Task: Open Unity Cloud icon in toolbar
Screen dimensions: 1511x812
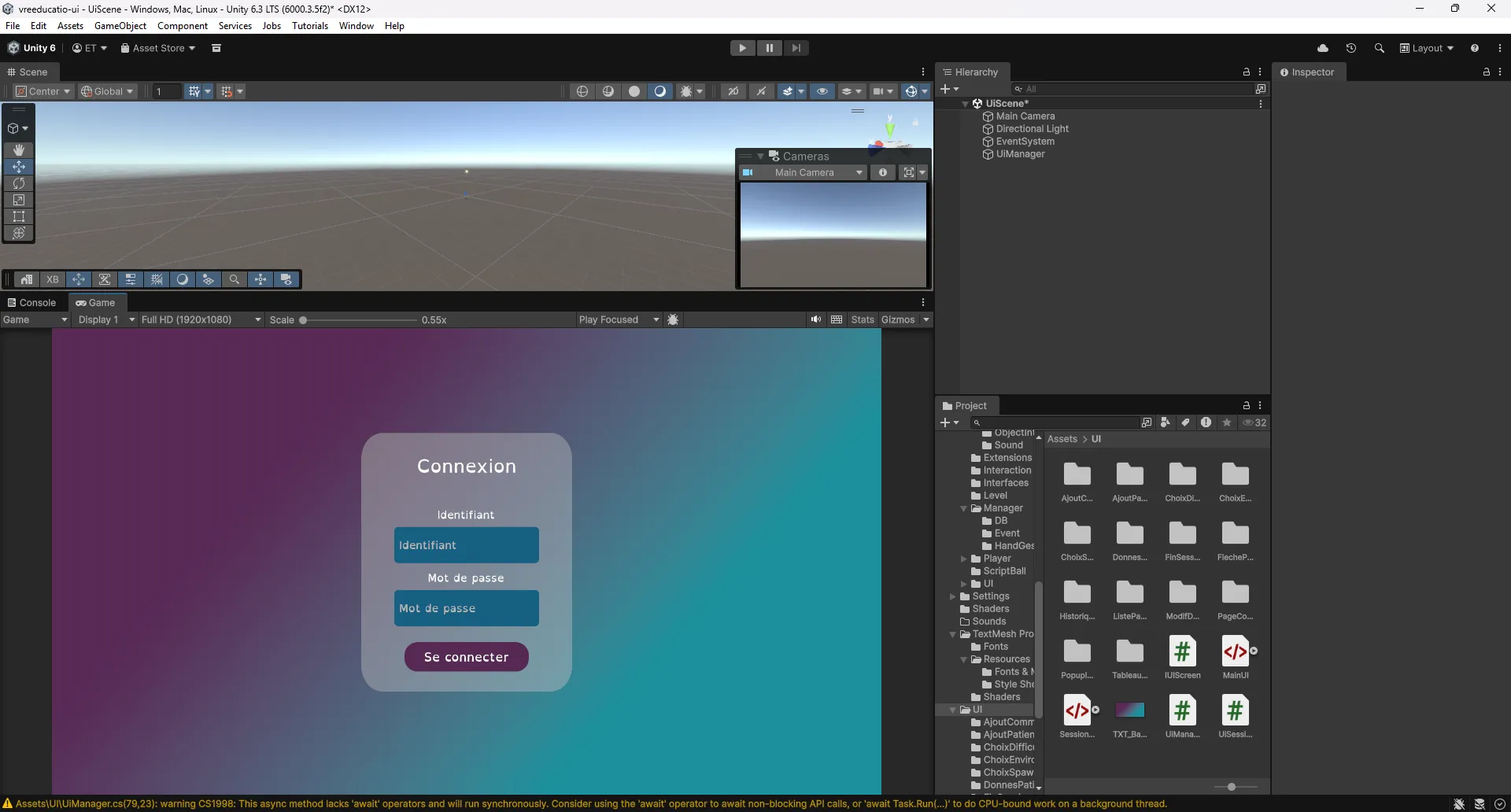Action: click(x=1323, y=48)
